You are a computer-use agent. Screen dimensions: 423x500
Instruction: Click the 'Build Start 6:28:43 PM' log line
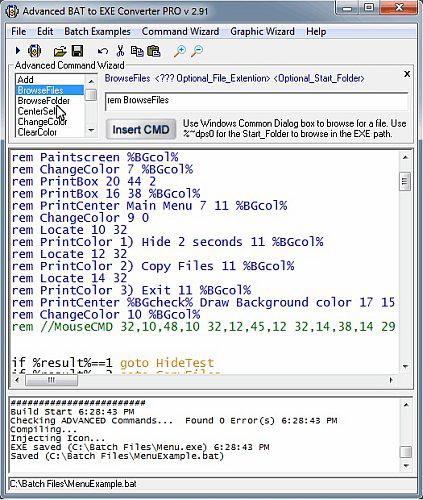pyautogui.click(x=72, y=412)
